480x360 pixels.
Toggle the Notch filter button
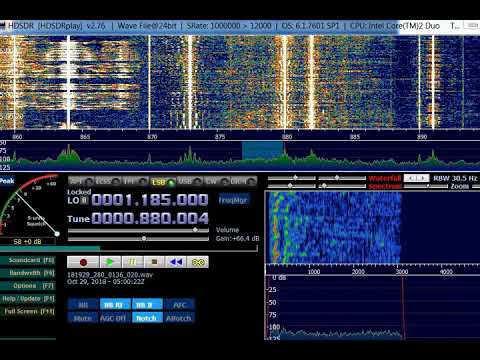[x=147, y=318]
